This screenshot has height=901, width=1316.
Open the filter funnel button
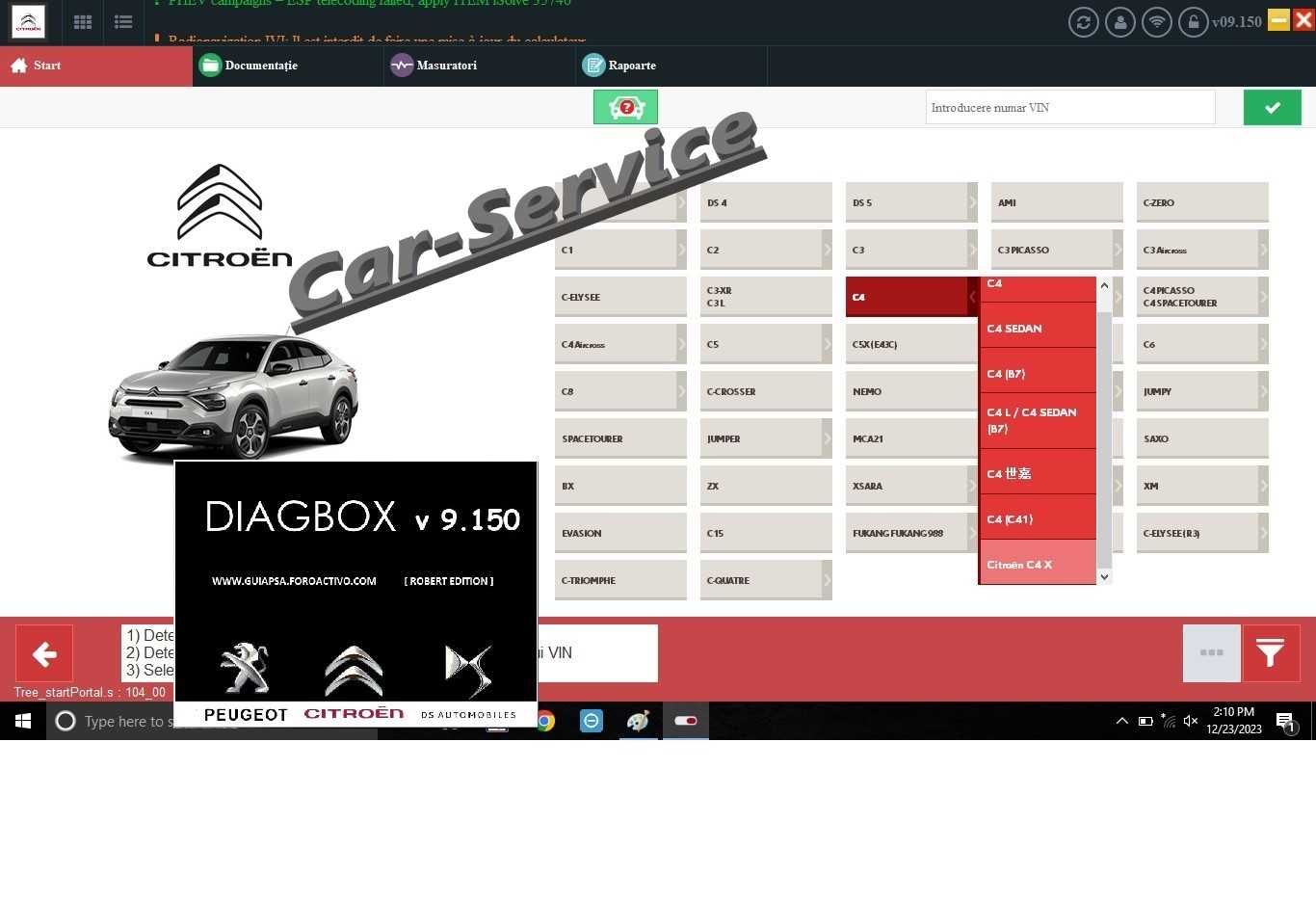point(1271,653)
